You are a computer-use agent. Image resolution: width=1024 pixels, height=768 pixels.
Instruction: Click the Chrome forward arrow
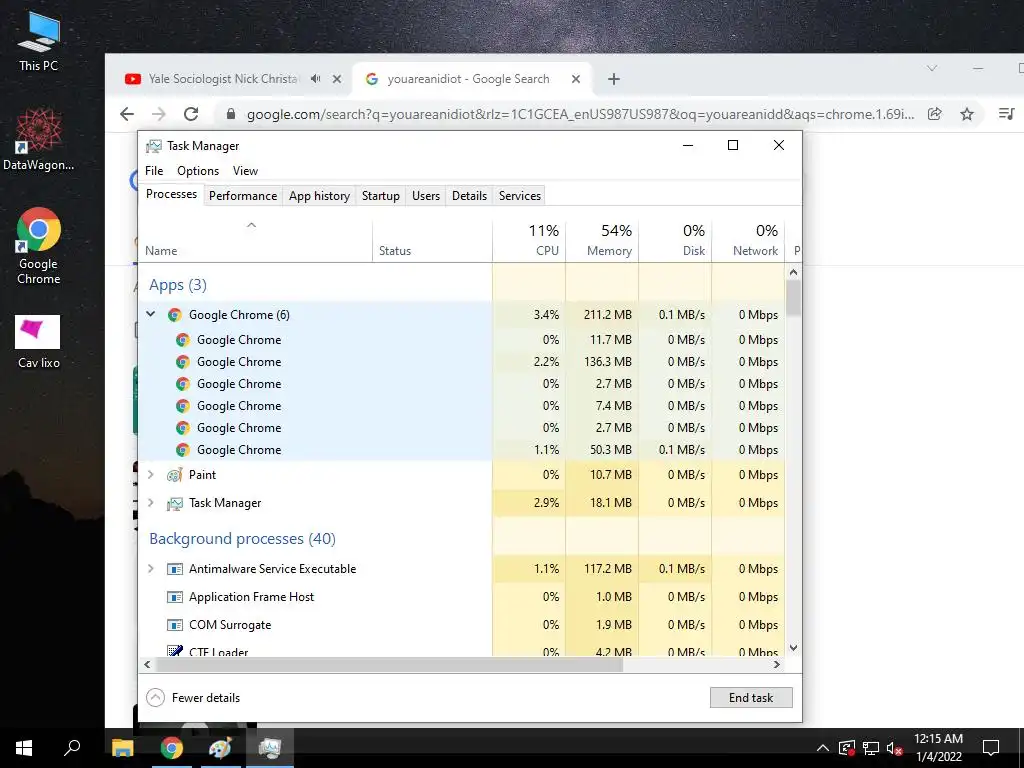[159, 114]
